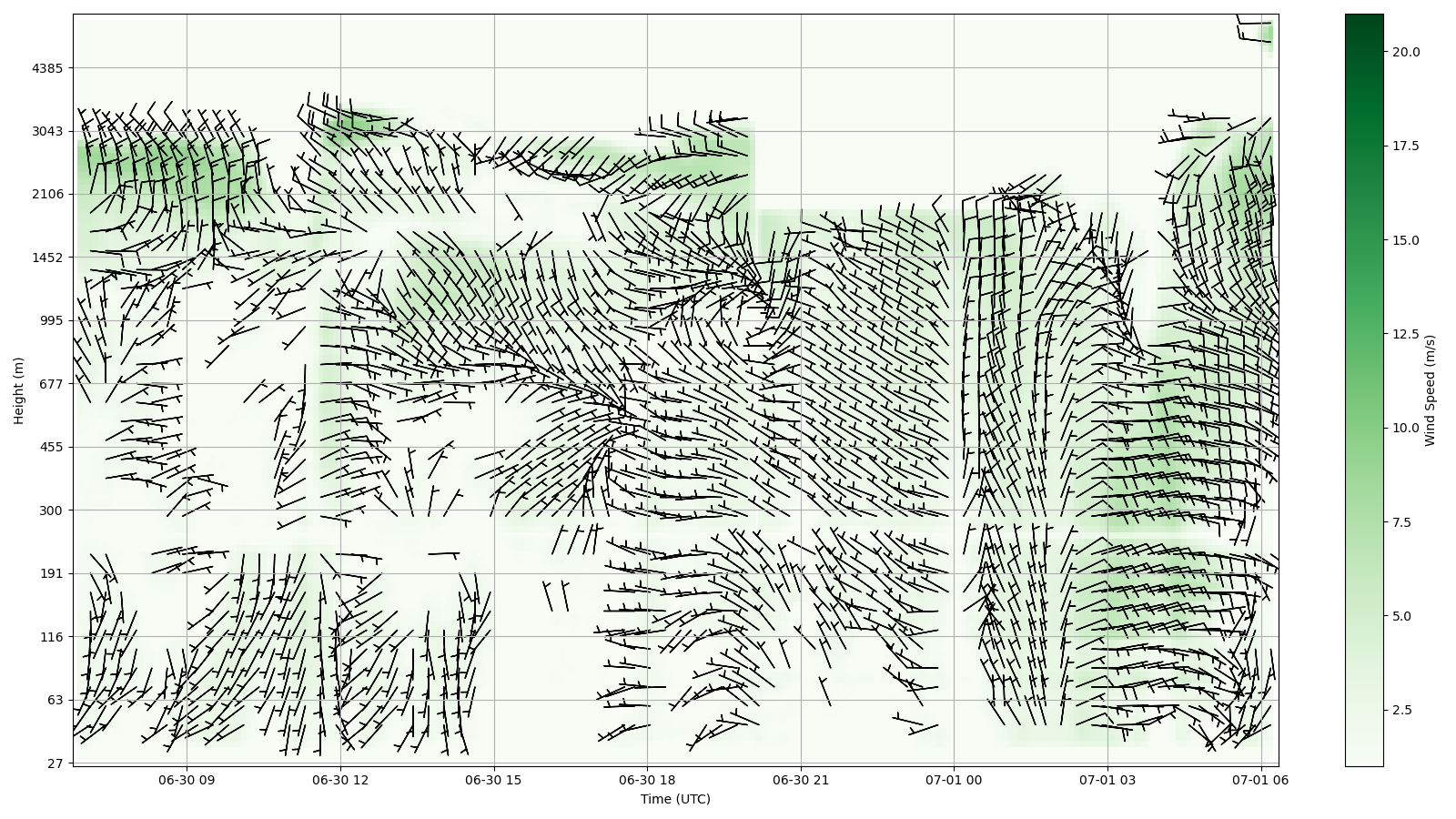
Task: Click the 06-30 12 time tick
Action: point(341,780)
